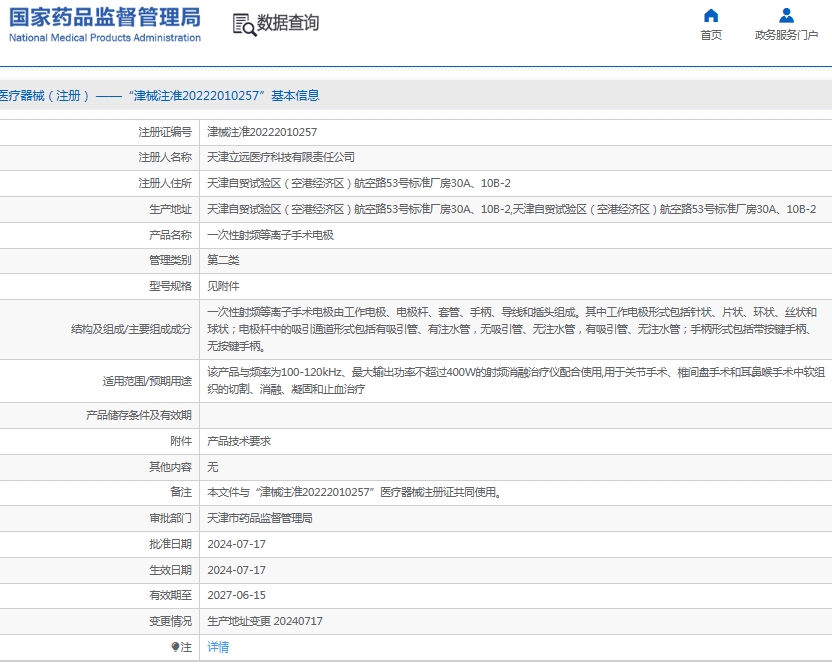This screenshot has width=832, height=669.
Task: Click the 生效日期 label
Action: [x=170, y=570]
